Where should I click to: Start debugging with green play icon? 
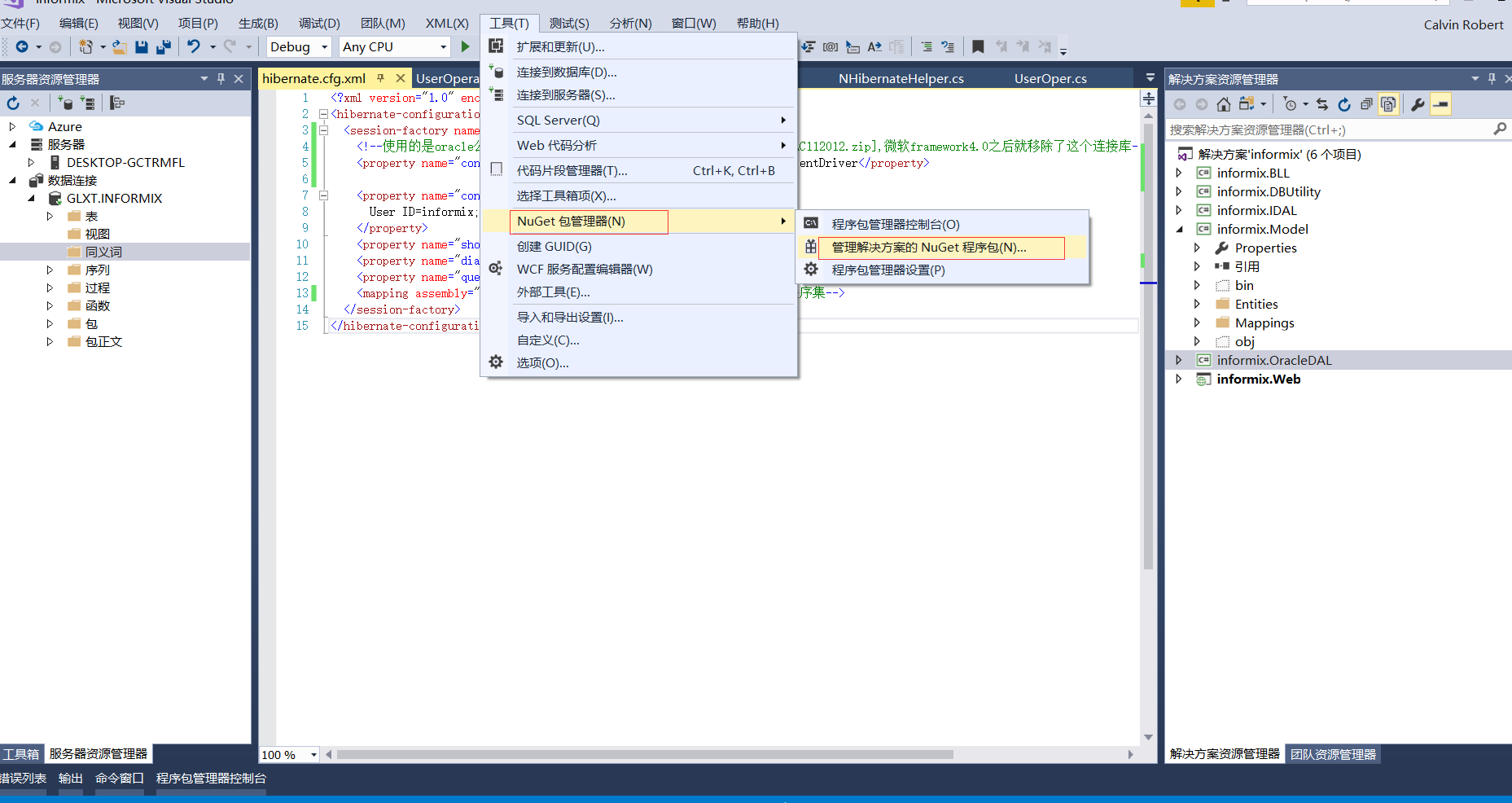pyautogui.click(x=466, y=46)
